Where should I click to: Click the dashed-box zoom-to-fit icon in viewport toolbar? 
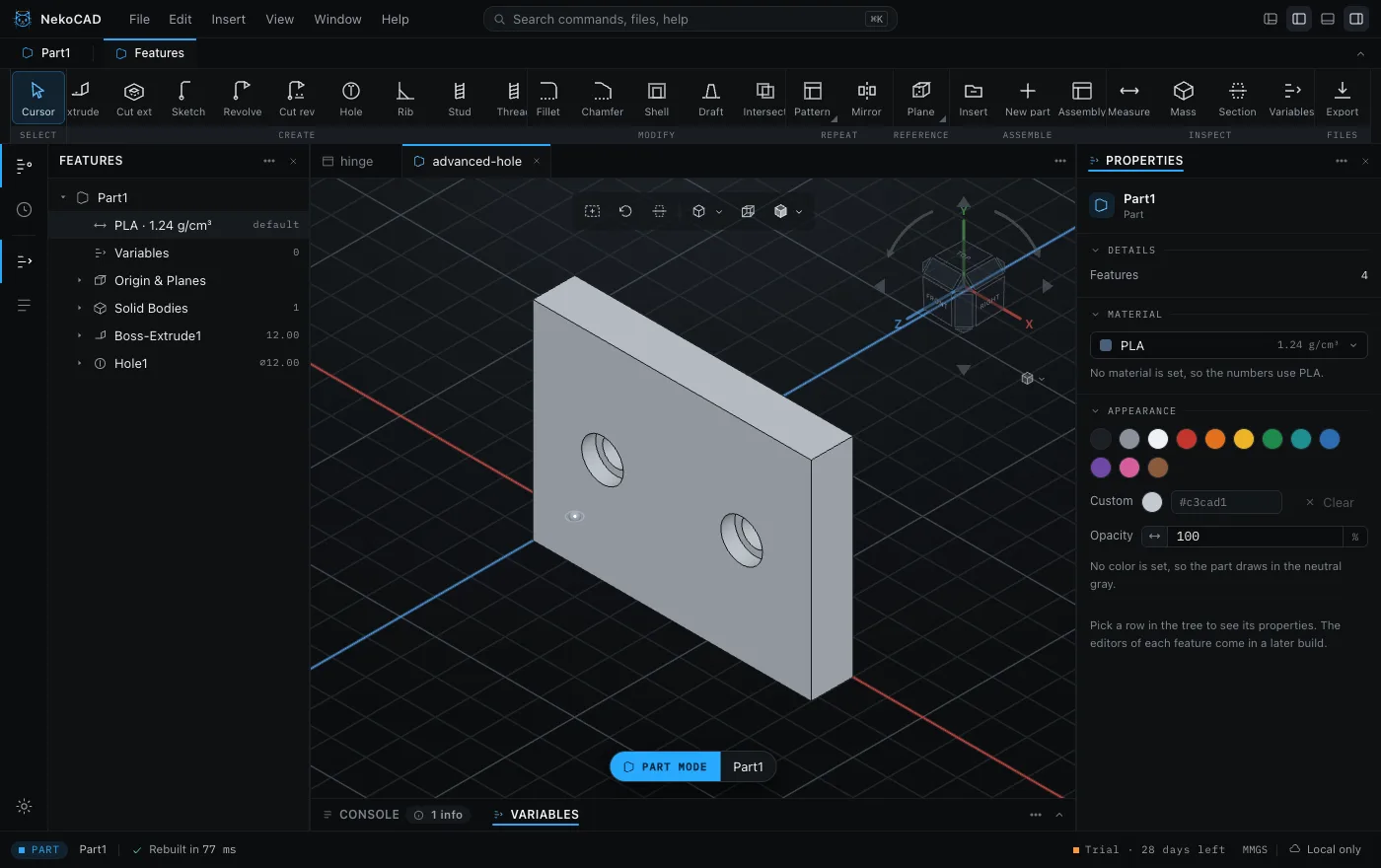(592, 211)
